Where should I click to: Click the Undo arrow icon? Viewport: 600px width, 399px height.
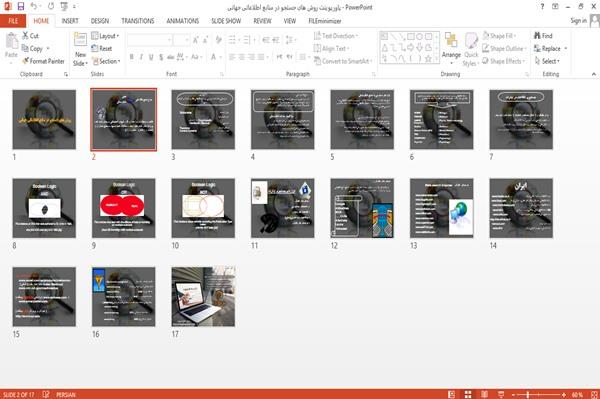(34, 6)
